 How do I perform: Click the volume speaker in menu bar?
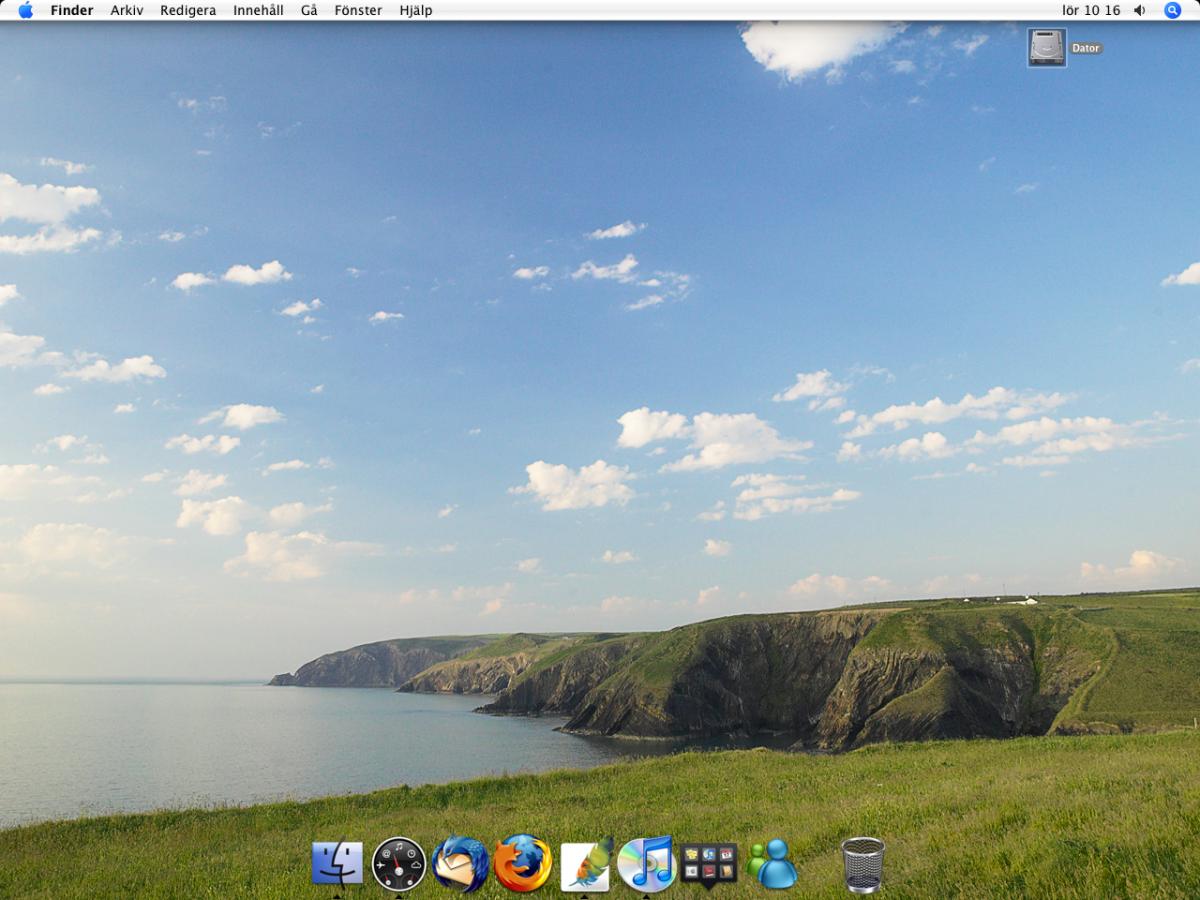1140,10
